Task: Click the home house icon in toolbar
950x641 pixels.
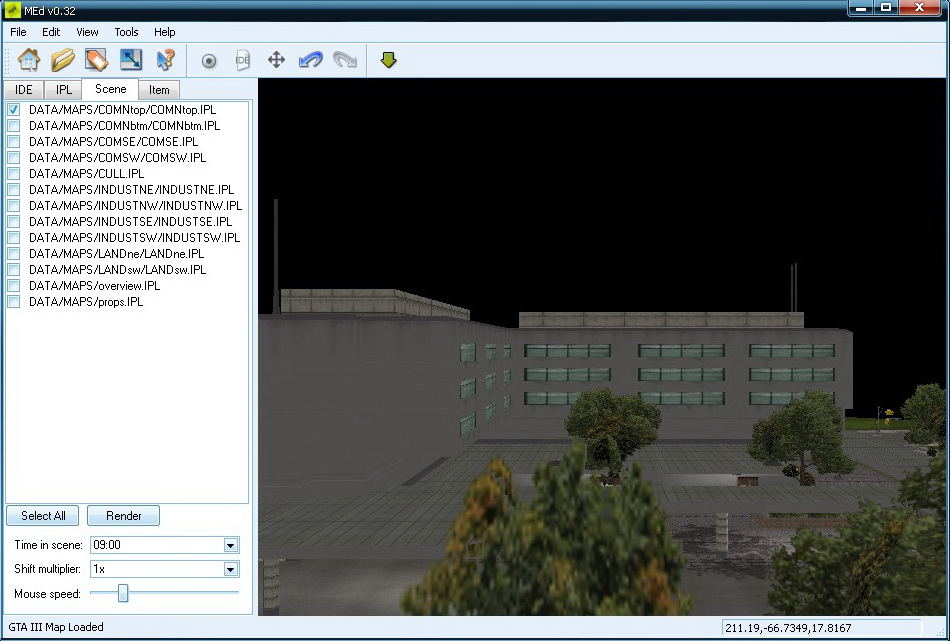Action: coord(29,60)
